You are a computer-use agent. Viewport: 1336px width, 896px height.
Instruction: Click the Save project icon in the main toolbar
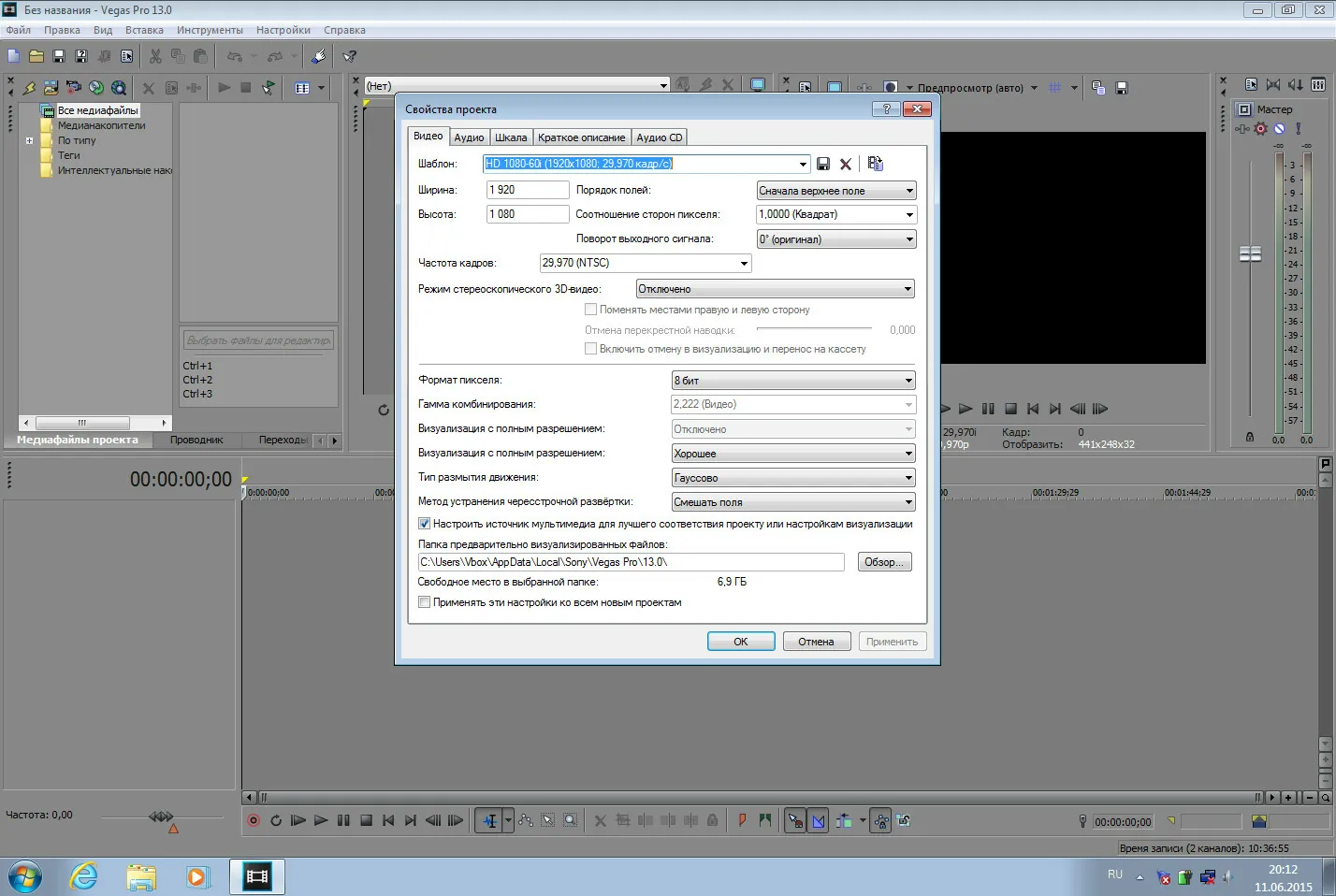59,57
